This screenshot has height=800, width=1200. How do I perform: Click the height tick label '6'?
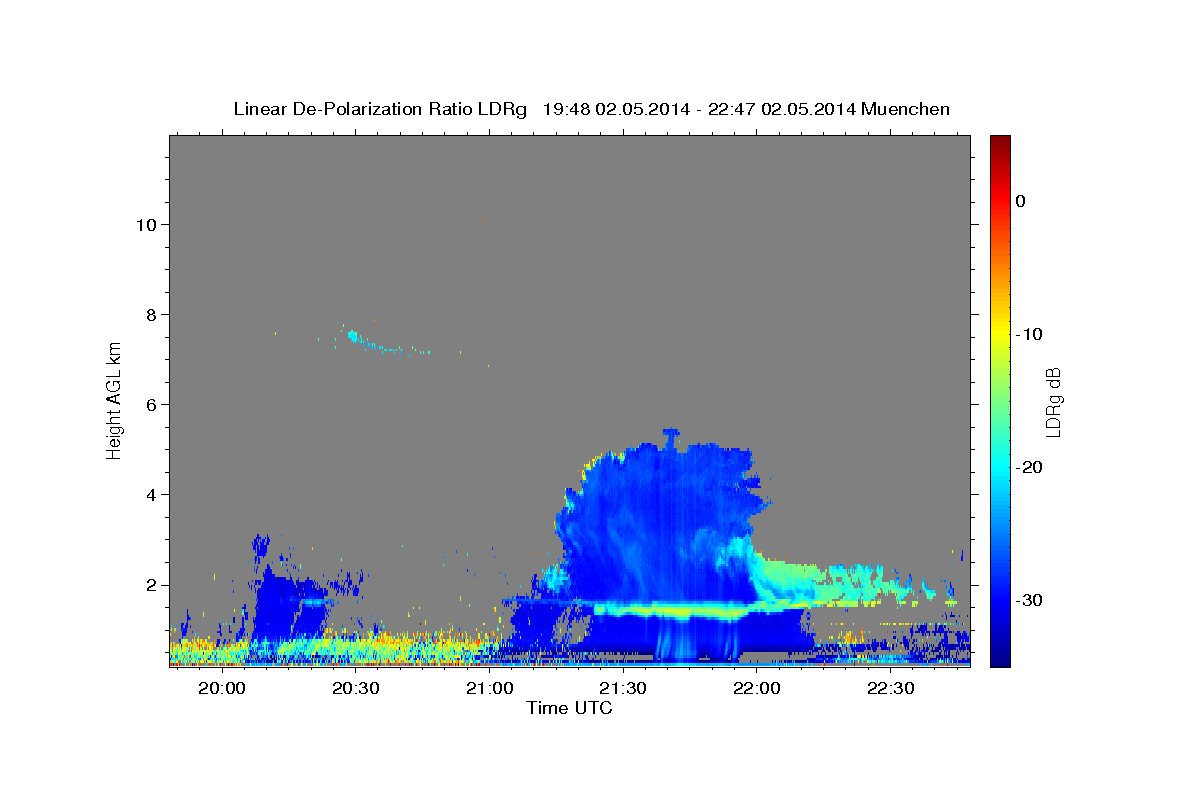coord(150,404)
